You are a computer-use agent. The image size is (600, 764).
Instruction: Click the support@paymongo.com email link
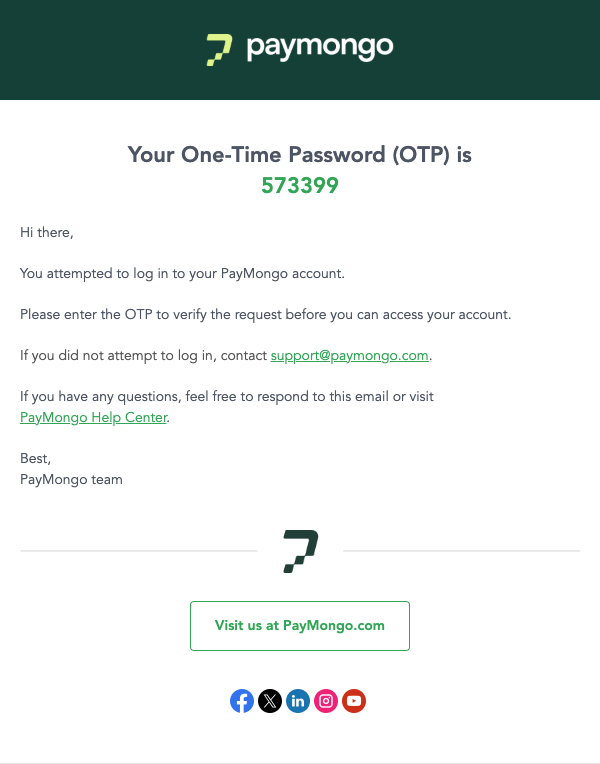pos(349,356)
